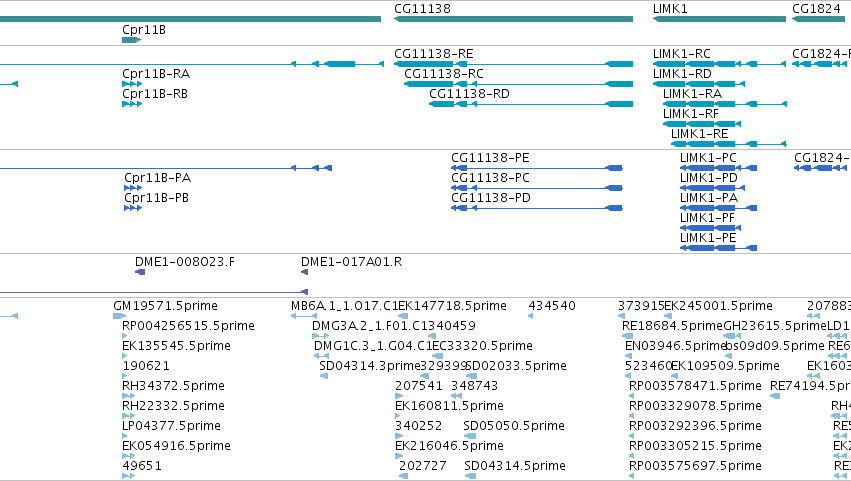Click EST label 202727
Screen dimensions: 851x481
(x=422, y=466)
